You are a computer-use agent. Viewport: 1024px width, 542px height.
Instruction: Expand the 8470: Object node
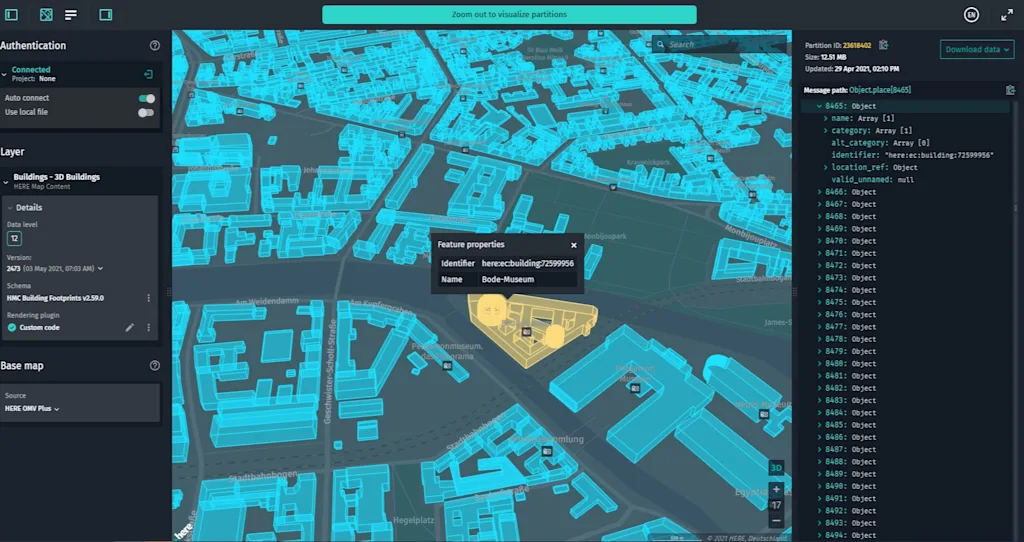click(820, 241)
